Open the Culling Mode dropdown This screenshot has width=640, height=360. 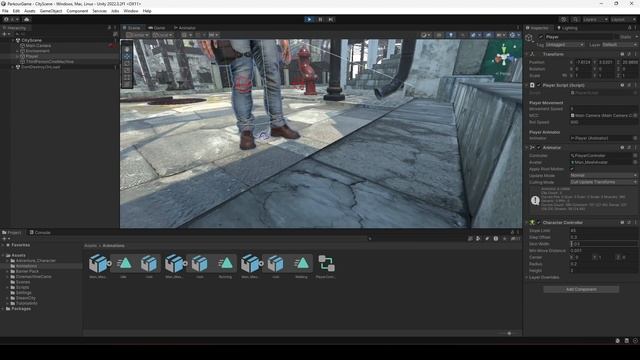603,182
